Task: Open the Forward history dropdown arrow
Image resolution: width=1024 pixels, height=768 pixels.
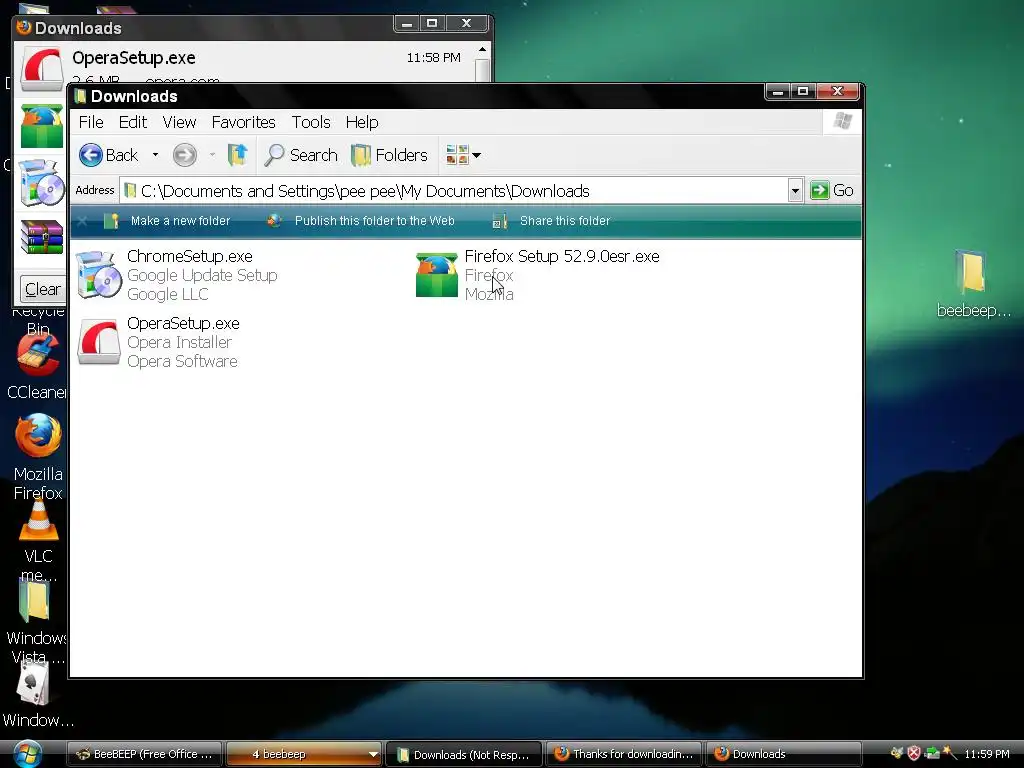Action: [x=212, y=155]
